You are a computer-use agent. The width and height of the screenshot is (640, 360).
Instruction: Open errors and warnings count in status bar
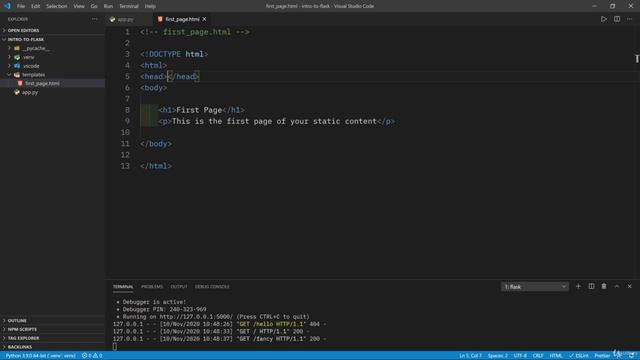coord(92,356)
